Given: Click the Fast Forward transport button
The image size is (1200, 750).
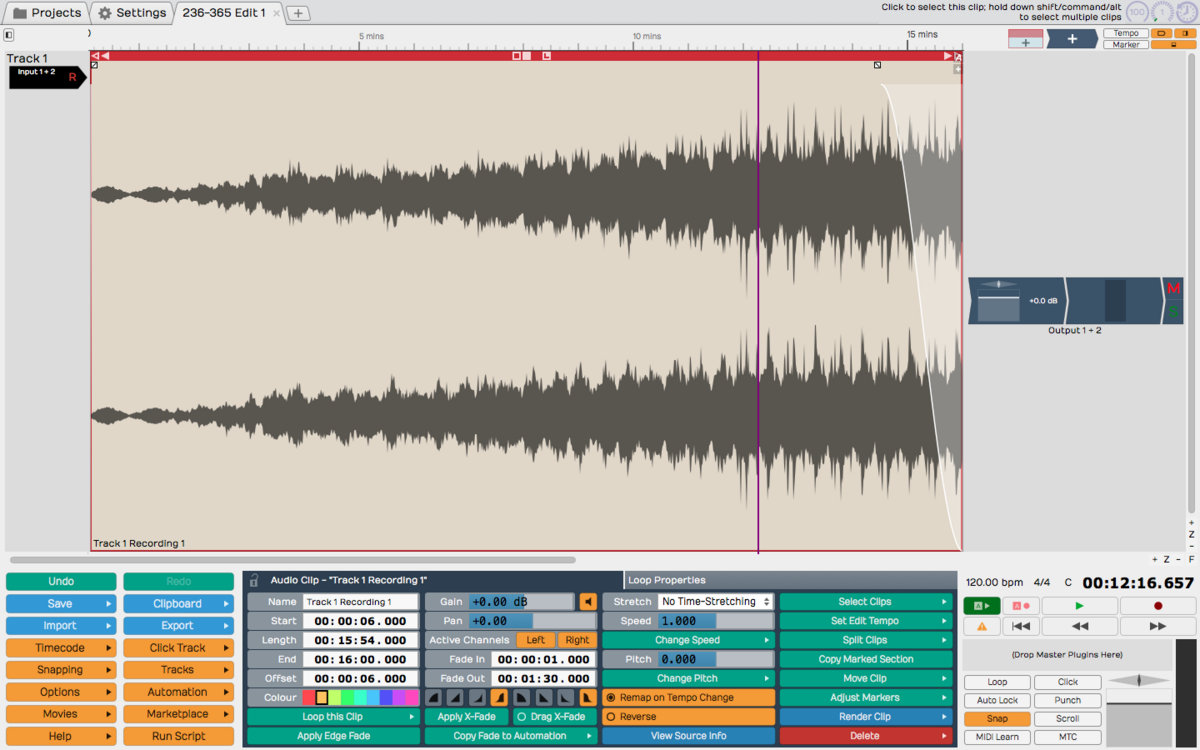Looking at the screenshot, I should pos(1158,626).
